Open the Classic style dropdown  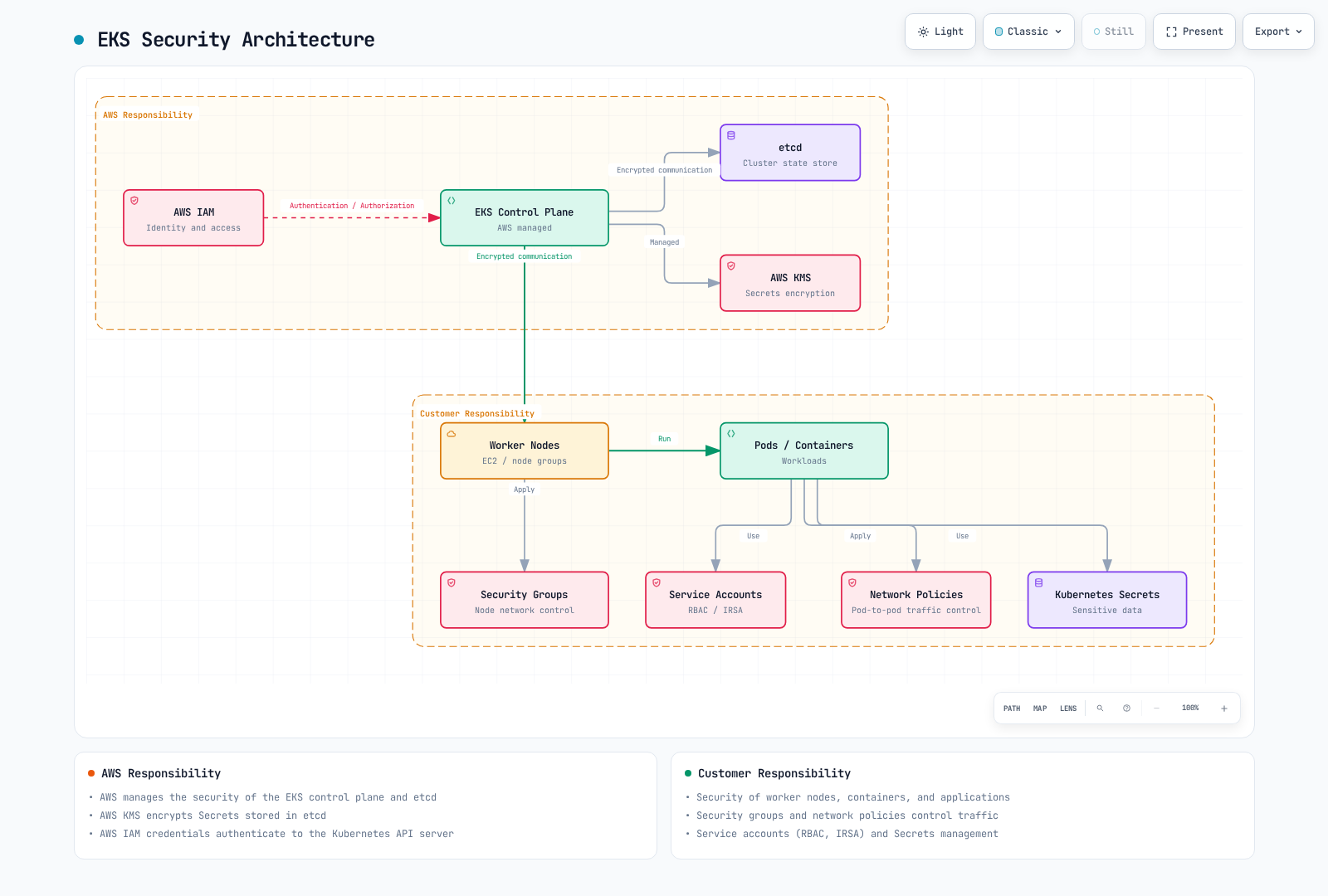[1028, 32]
